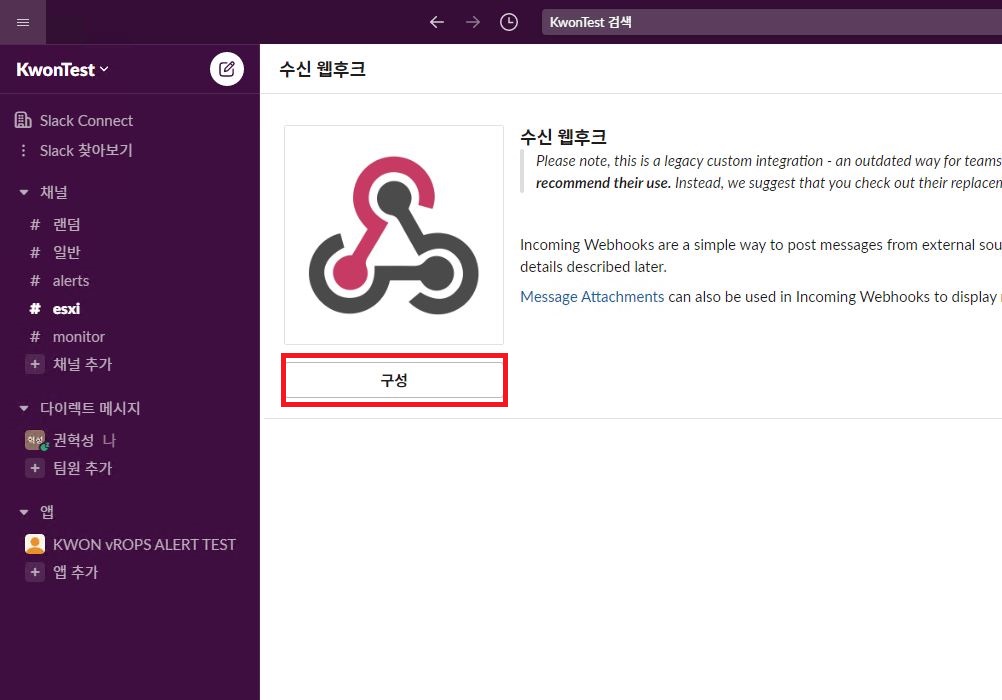Click the plus icon for 팀원 추가
Screen dimensions: 1002x700
tap(35, 468)
